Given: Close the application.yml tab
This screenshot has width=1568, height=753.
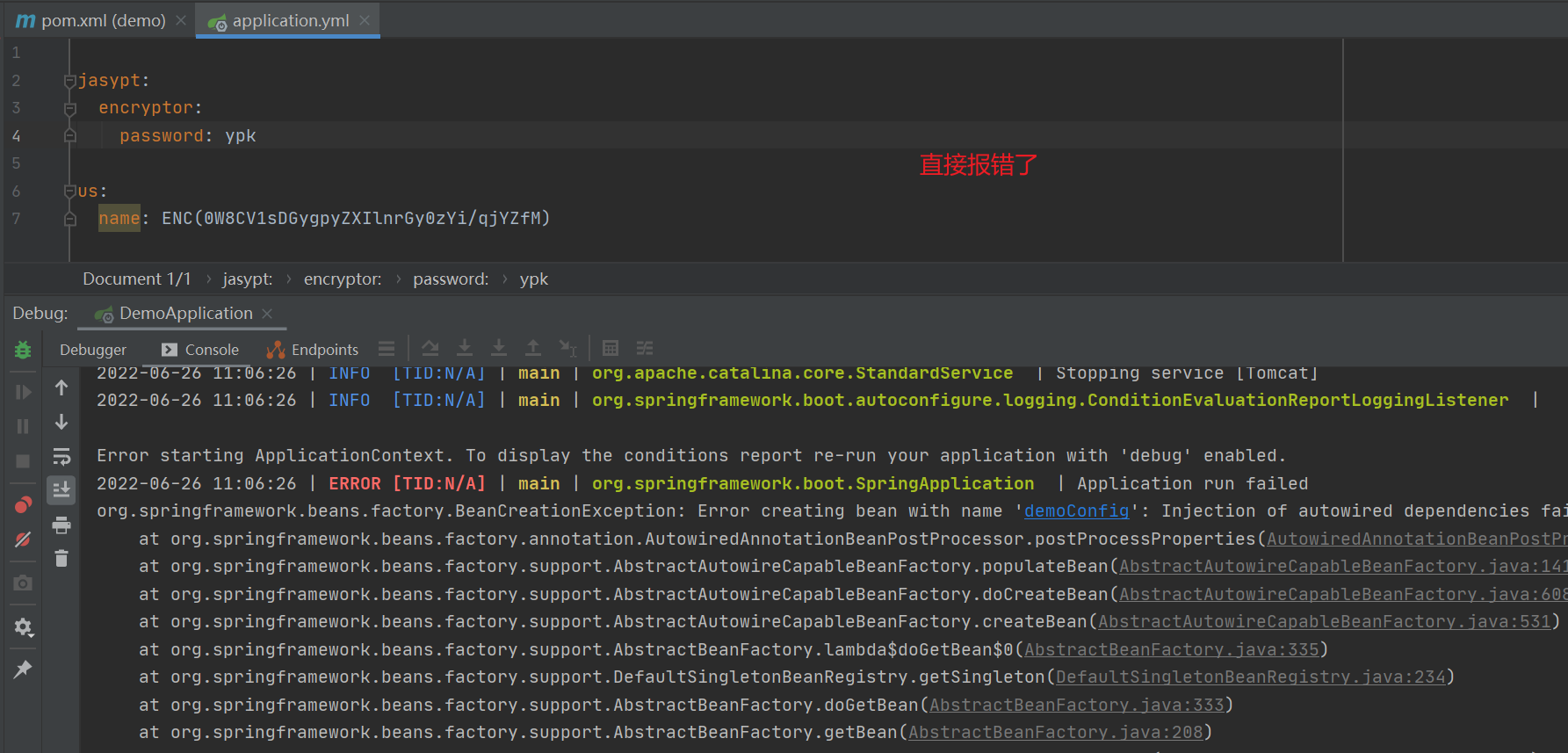Looking at the screenshot, I should (x=365, y=20).
